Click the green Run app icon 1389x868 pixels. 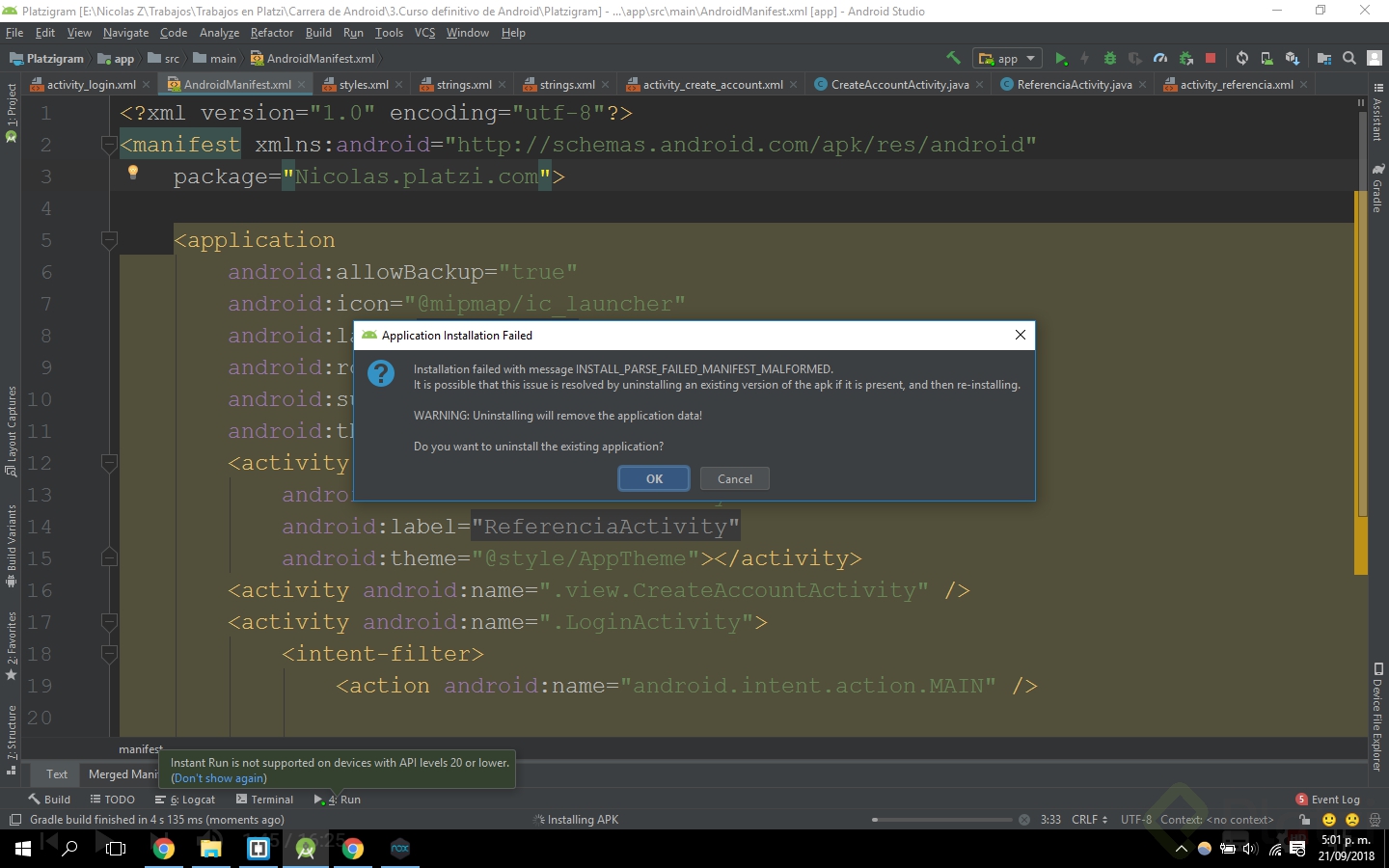tap(1061, 59)
